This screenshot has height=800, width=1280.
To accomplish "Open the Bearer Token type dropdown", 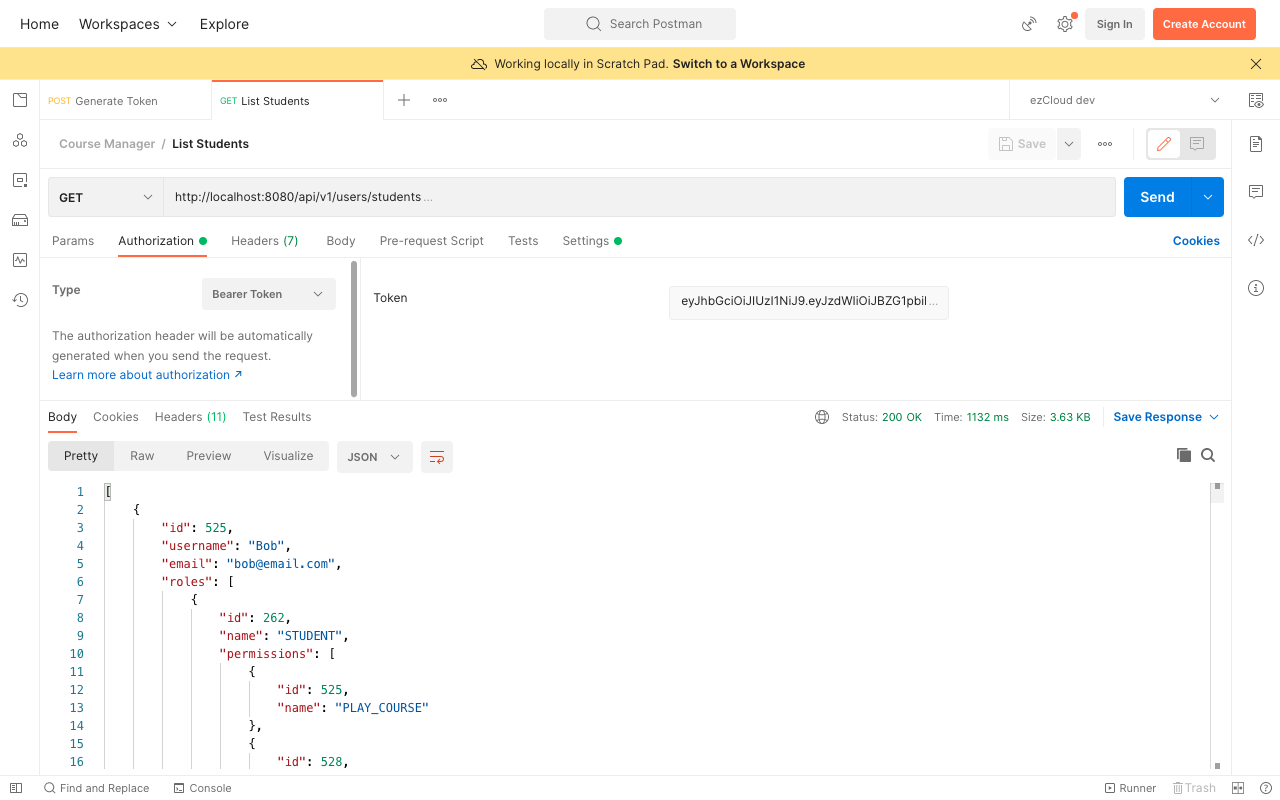I will tap(269, 294).
